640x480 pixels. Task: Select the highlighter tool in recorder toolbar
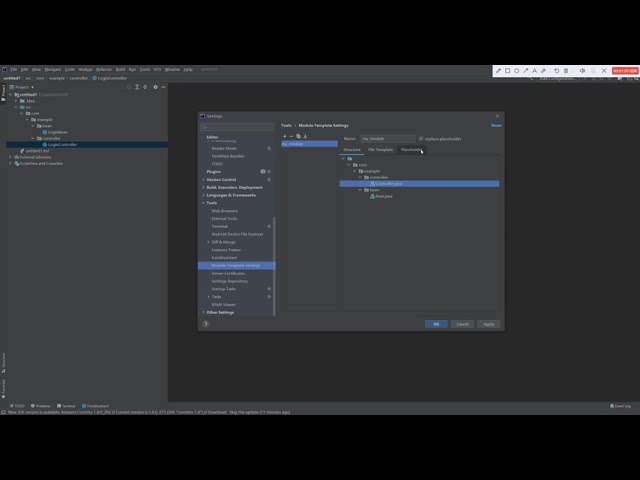543,71
